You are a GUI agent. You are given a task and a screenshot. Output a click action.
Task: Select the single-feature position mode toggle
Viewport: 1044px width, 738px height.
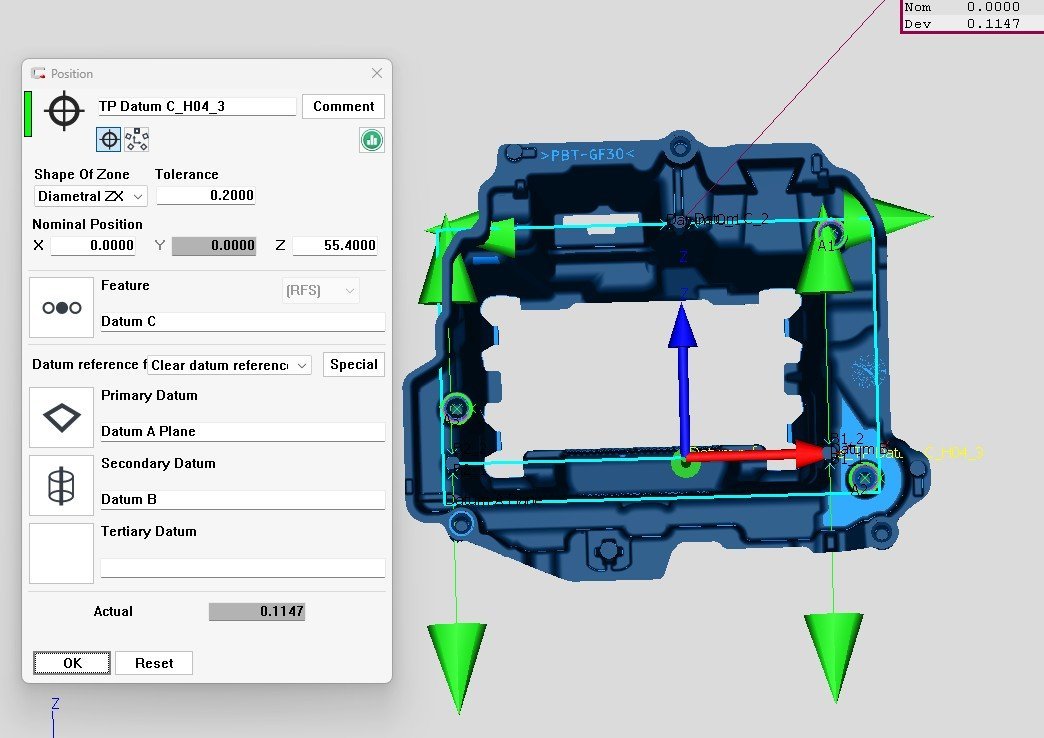(109, 140)
